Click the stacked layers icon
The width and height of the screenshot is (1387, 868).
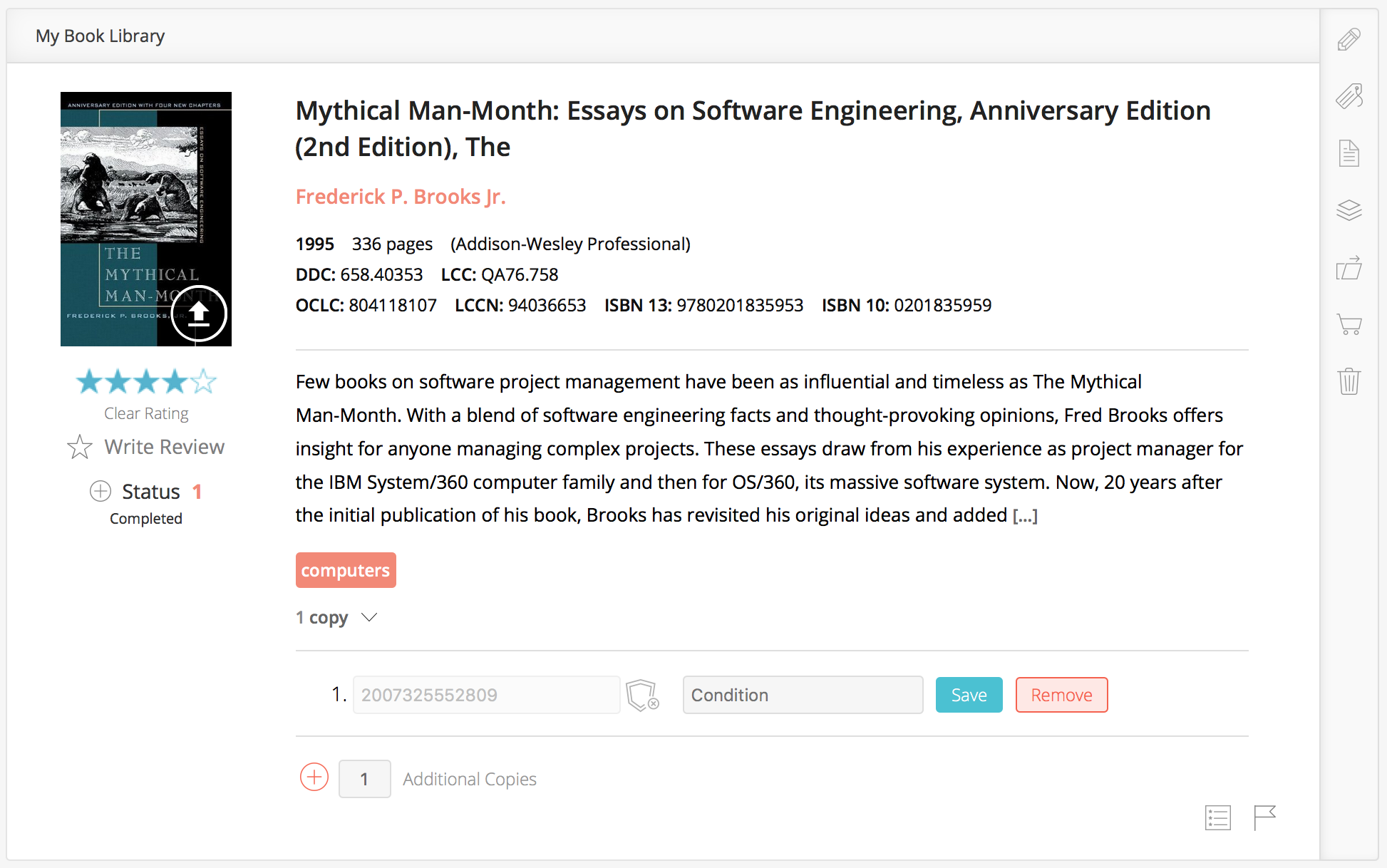click(x=1349, y=210)
